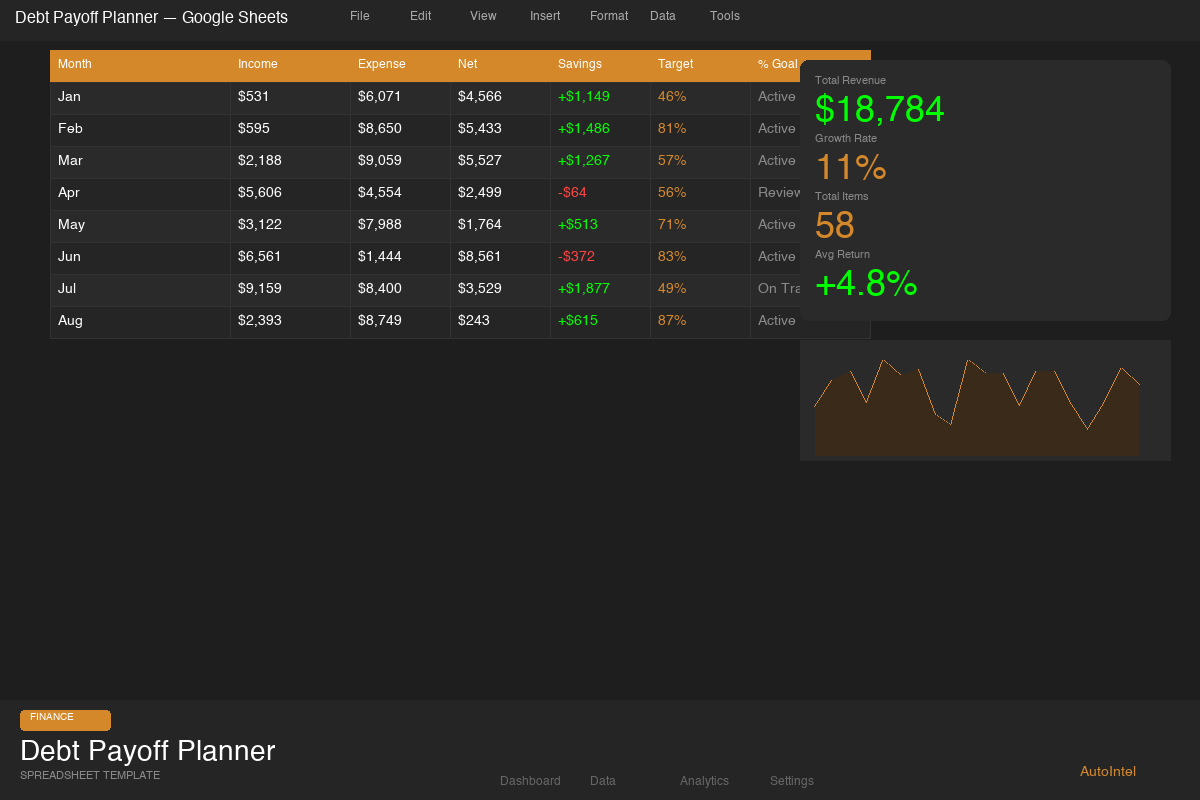Switch to the Settings tab
Image resolution: width=1200 pixels, height=800 pixels.
pyautogui.click(x=792, y=781)
